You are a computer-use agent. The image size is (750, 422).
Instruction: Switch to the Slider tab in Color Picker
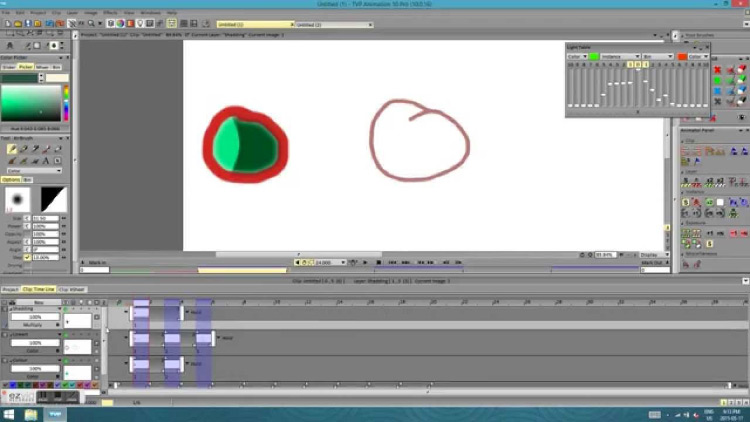click(x=9, y=67)
